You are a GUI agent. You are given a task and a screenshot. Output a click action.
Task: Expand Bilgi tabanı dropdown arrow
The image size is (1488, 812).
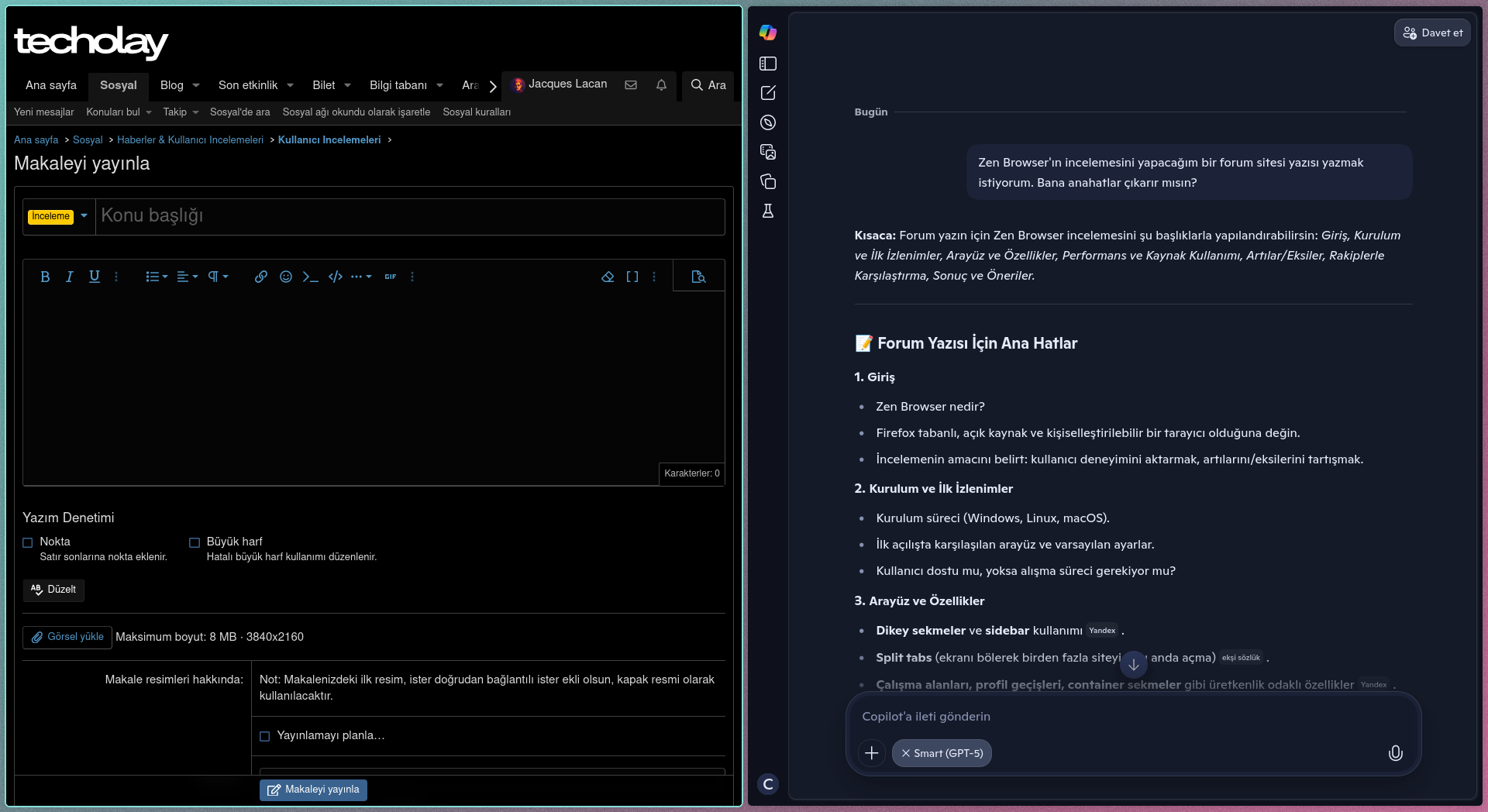click(x=439, y=85)
